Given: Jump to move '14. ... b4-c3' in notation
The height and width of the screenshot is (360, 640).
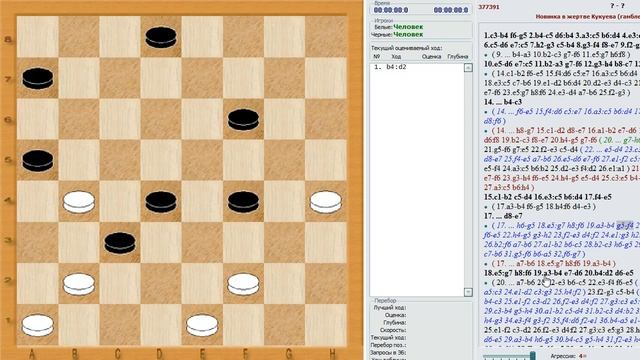Looking at the screenshot, I should [503, 102].
